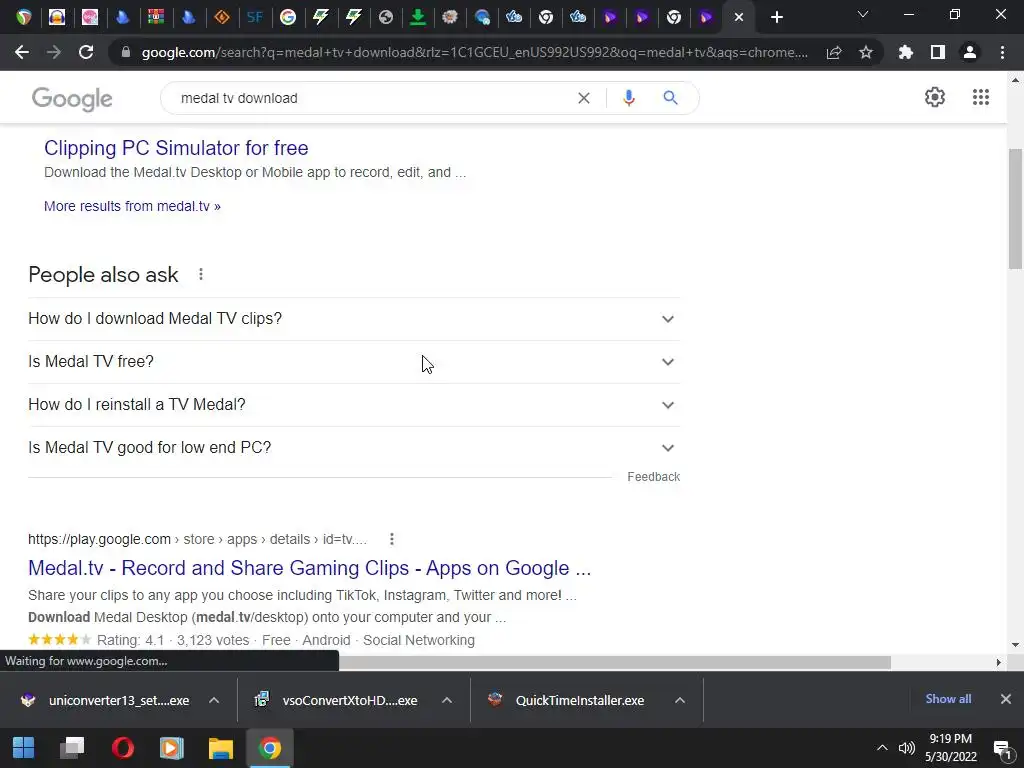Image resolution: width=1024 pixels, height=768 pixels.
Task: View site information via the lock icon
Action: click(126, 52)
